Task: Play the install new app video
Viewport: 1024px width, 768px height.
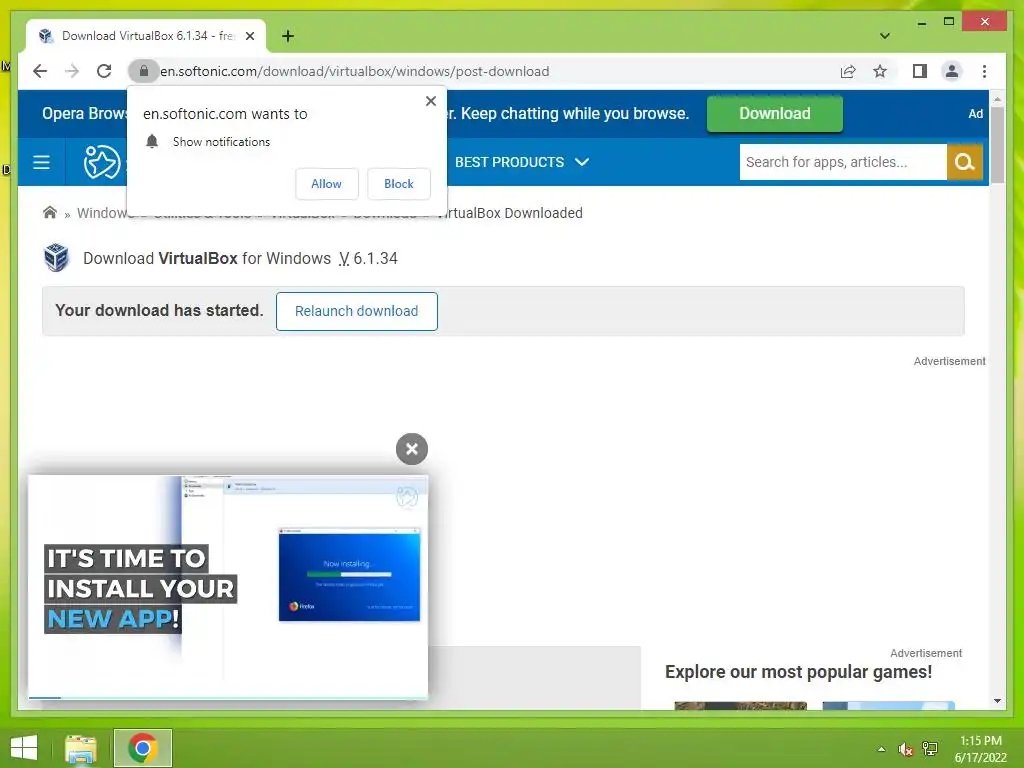Action: pos(228,586)
